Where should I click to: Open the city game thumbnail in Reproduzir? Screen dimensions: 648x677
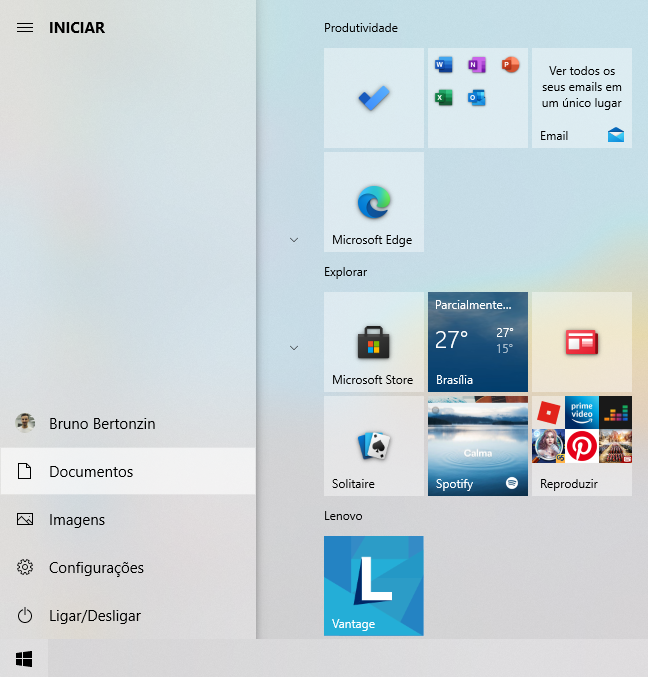(x=616, y=446)
